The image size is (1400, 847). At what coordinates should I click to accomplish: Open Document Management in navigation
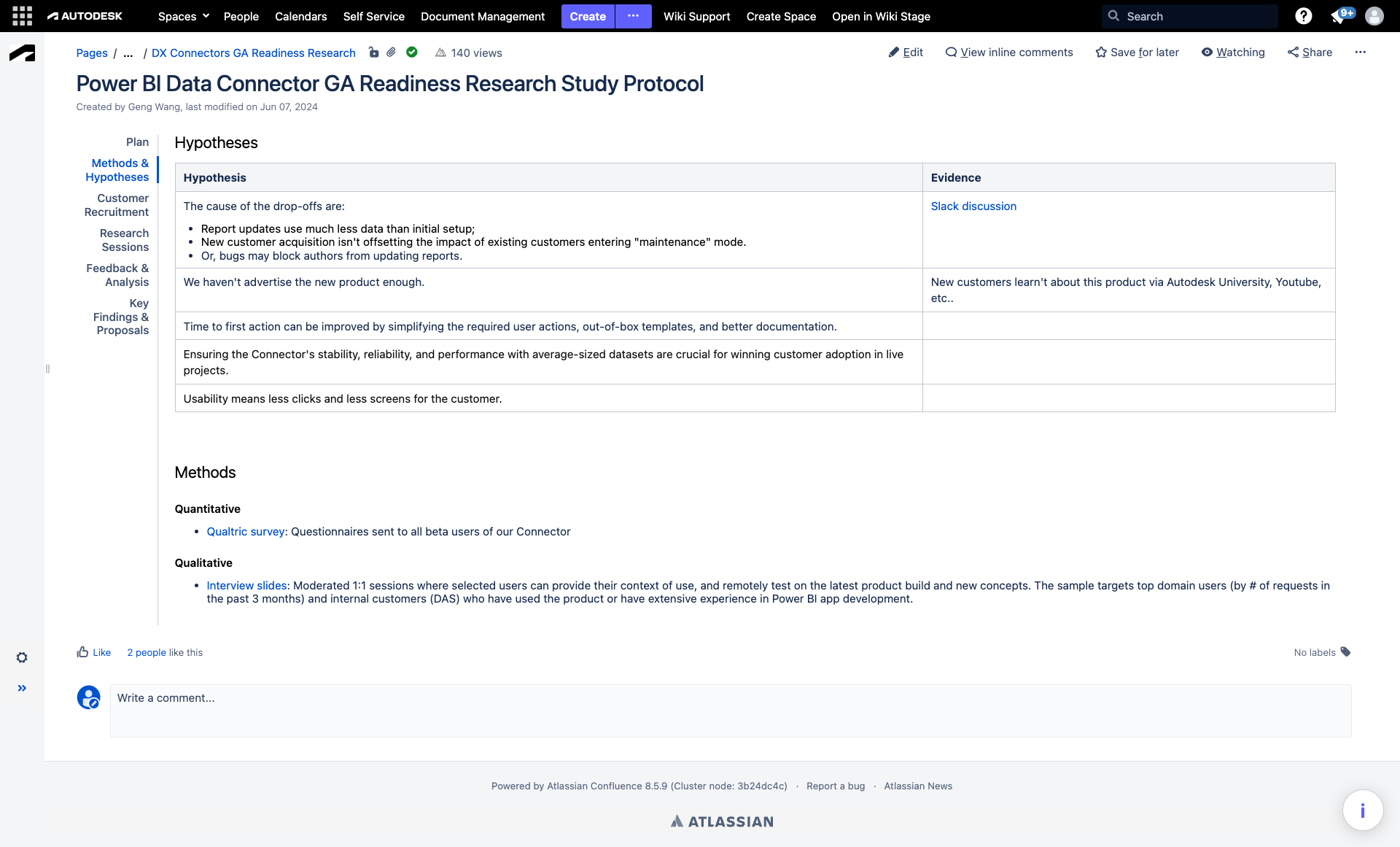[x=483, y=16]
